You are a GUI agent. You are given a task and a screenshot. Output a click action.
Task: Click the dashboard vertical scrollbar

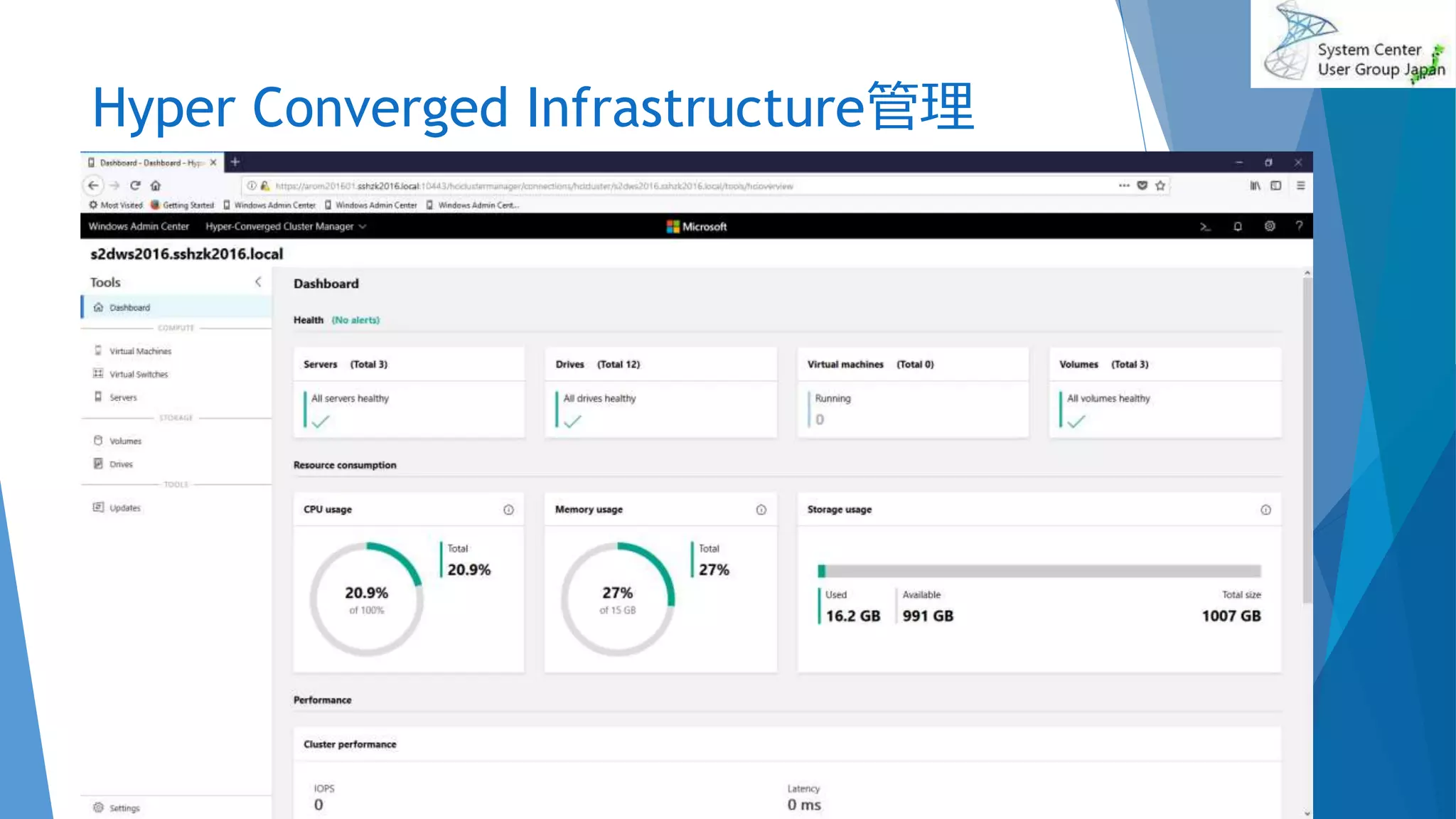(1307, 441)
